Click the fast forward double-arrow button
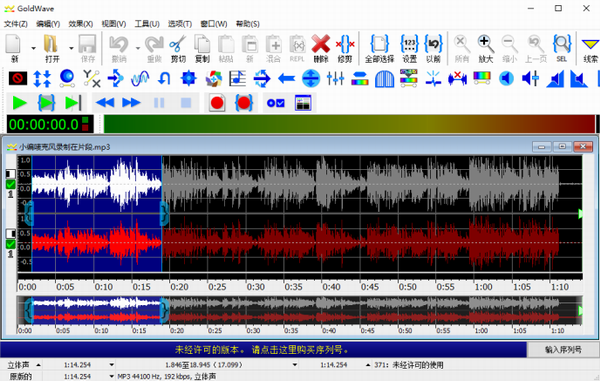The image size is (600, 381). coord(131,103)
